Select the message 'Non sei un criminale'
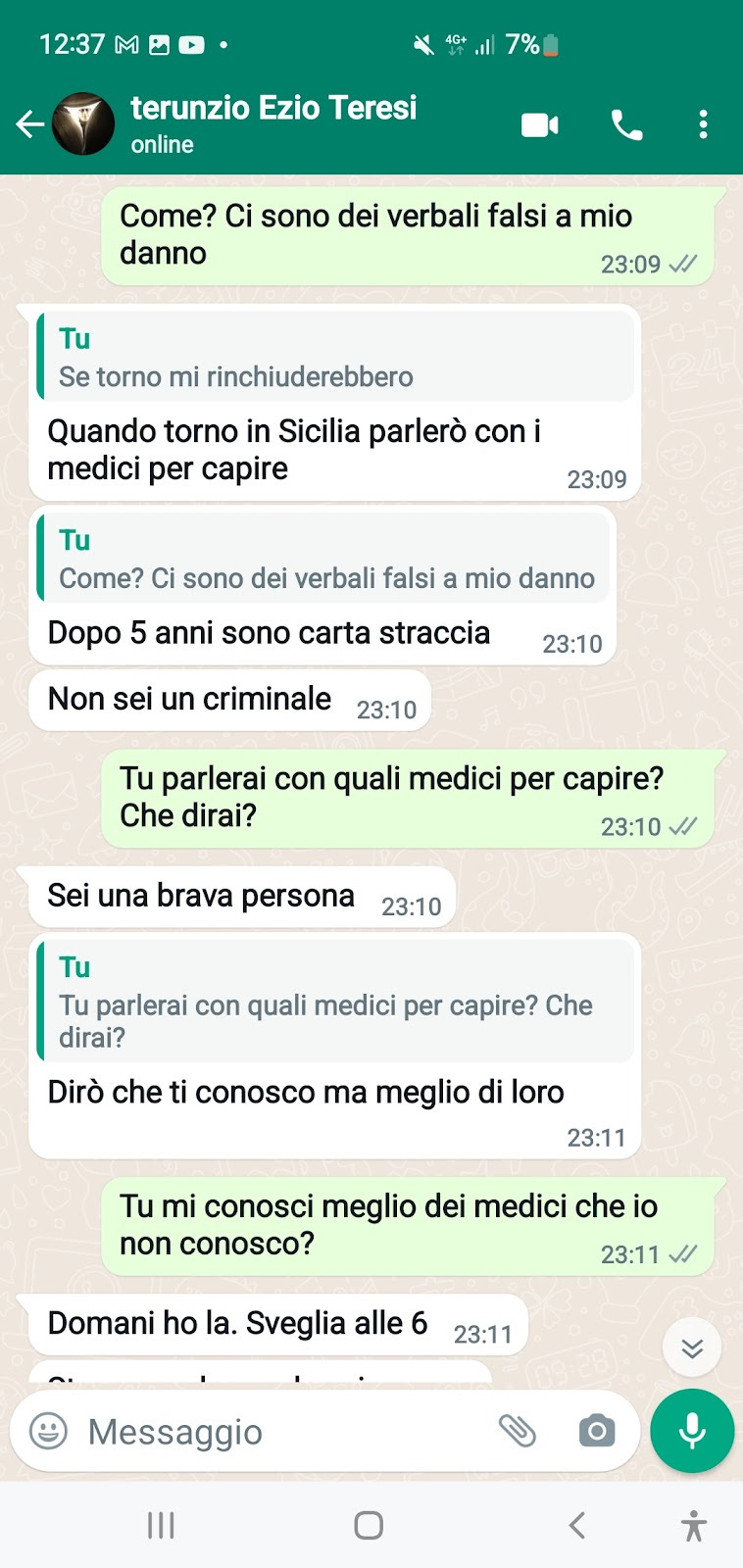 230,700
